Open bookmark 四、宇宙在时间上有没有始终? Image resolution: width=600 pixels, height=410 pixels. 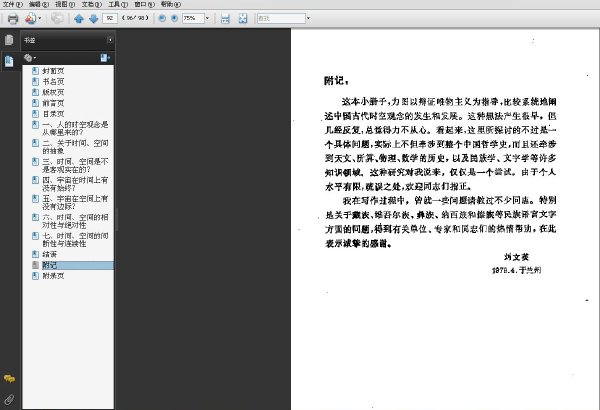click(x=75, y=184)
